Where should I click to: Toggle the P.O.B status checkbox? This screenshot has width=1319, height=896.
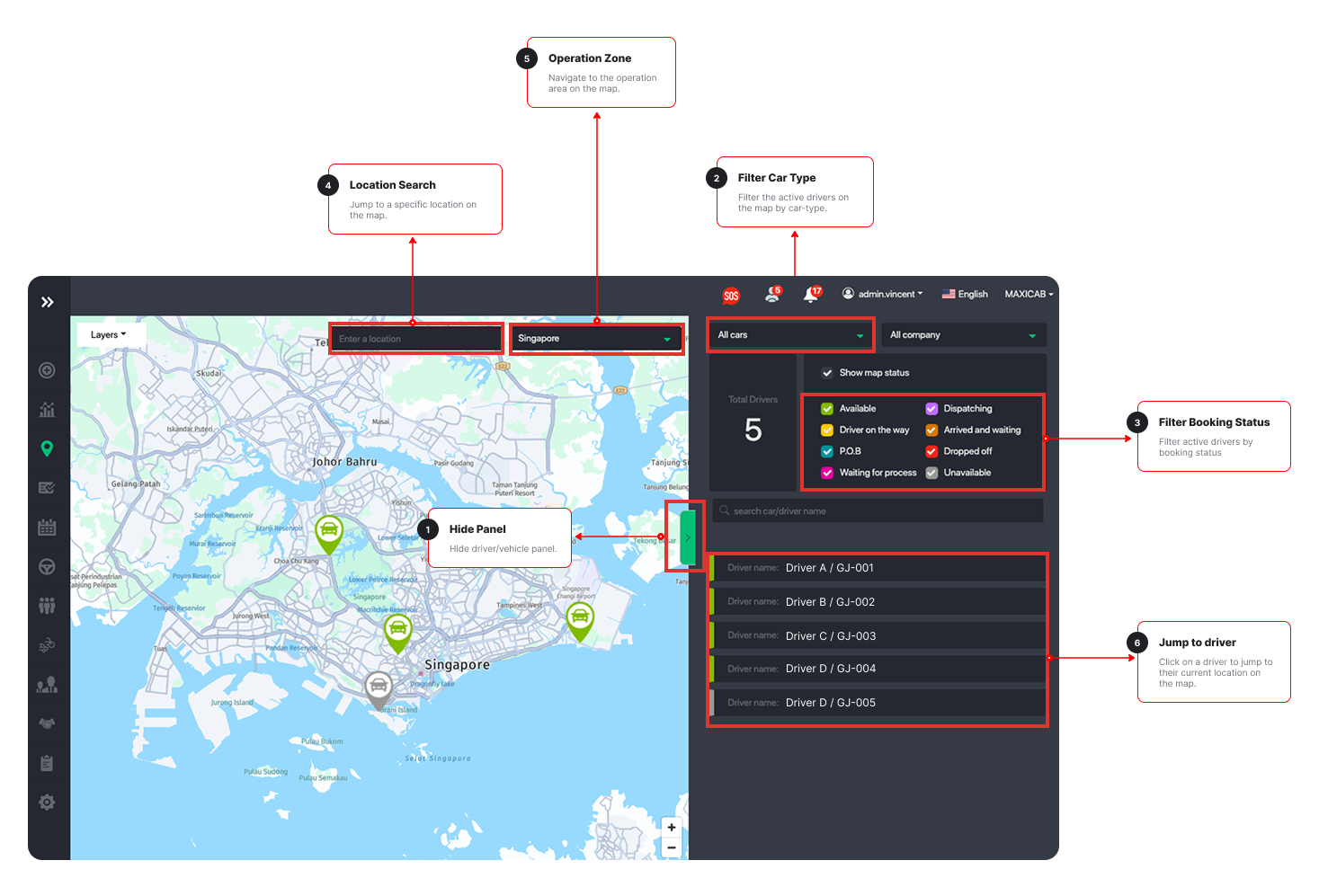click(827, 451)
